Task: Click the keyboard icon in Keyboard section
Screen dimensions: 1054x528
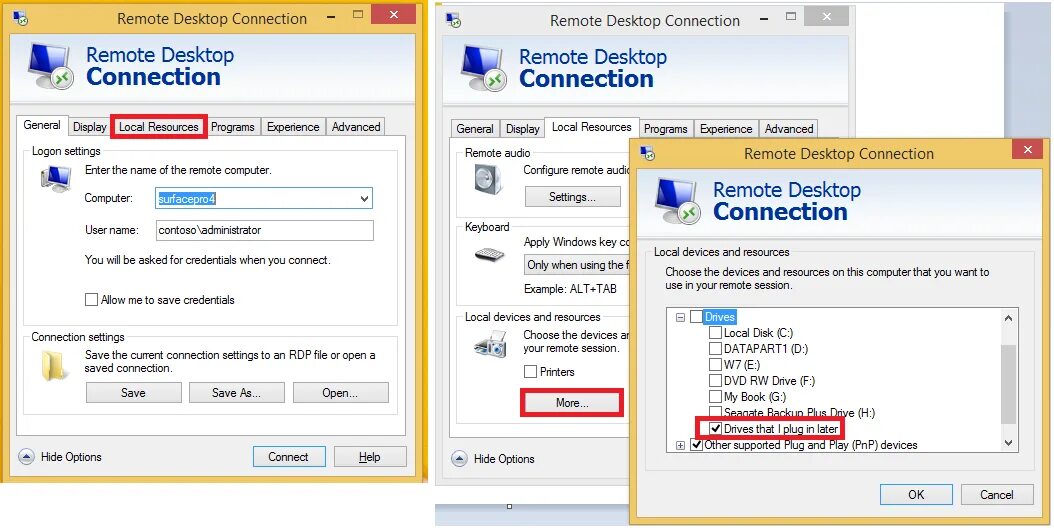Action: (x=489, y=255)
